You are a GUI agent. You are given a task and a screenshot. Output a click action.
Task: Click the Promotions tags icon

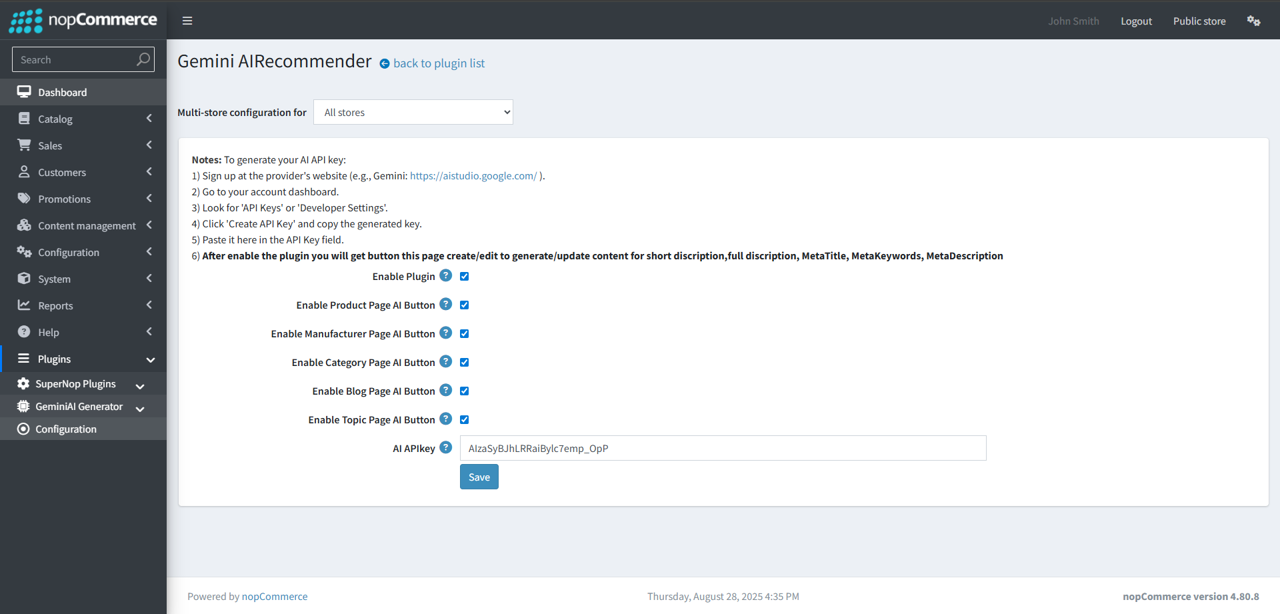pyautogui.click(x=24, y=198)
